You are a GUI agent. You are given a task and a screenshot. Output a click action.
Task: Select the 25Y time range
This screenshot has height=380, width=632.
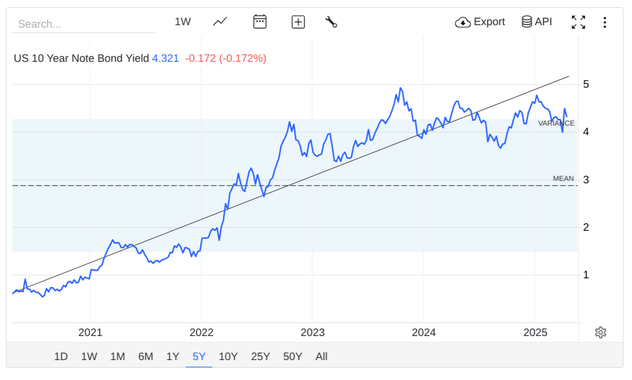(260, 357)
